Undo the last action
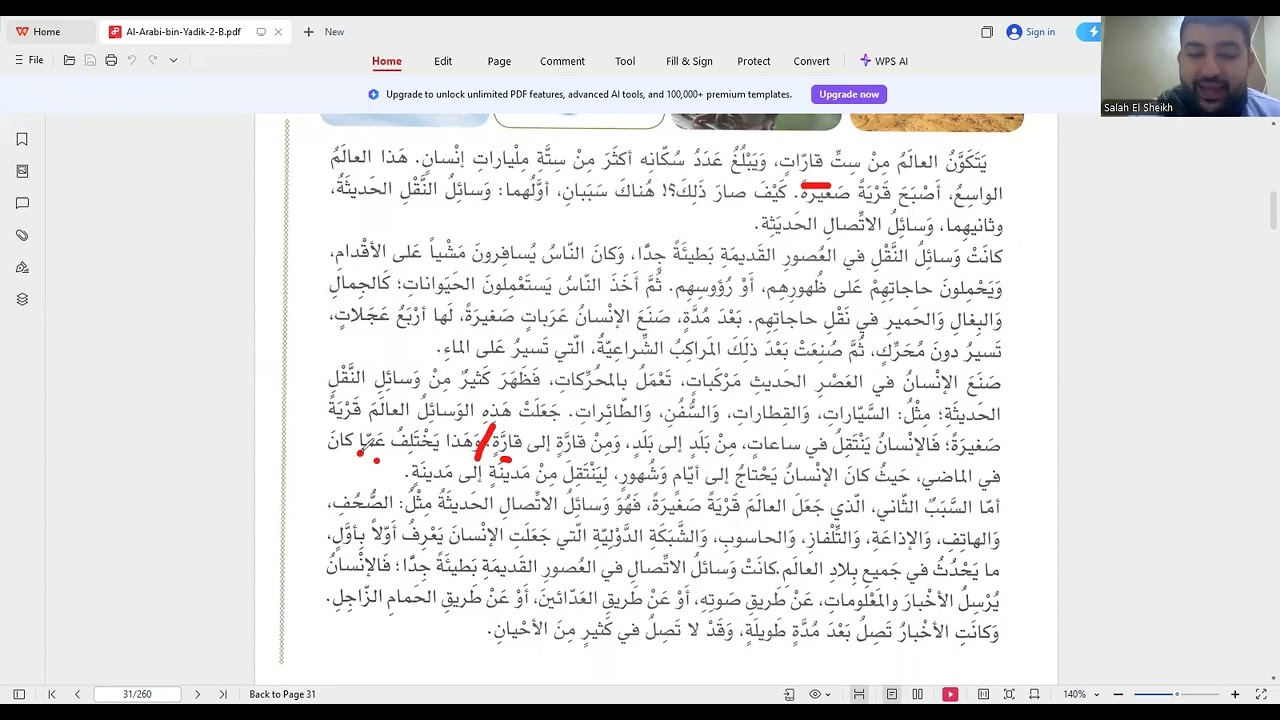This screenshot has width=1280, height=720. pyautogui.click(x=132, y=60)
